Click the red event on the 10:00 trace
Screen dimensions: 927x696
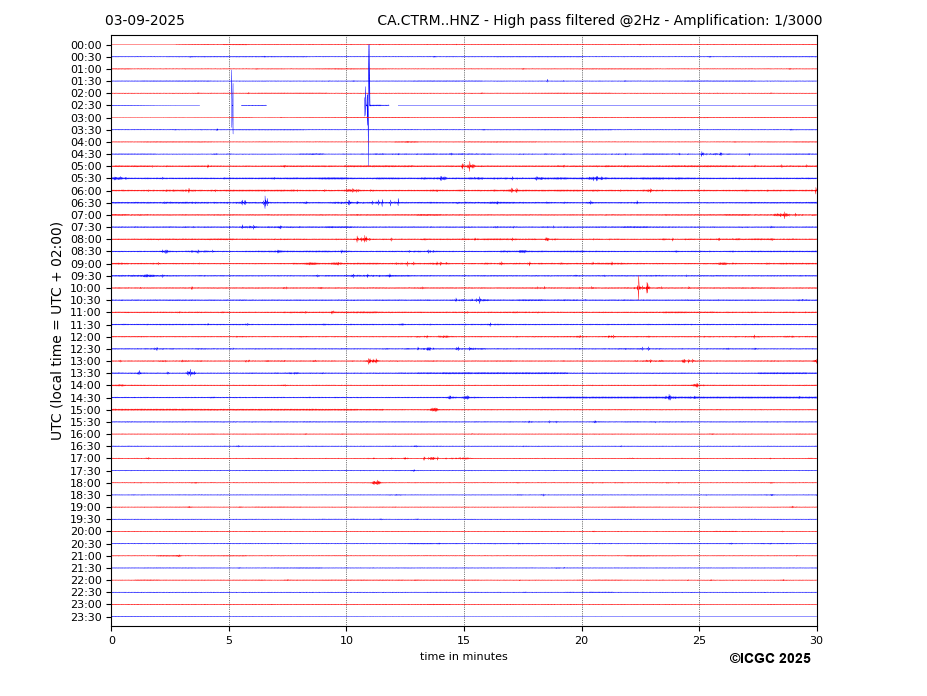point(642,288)
